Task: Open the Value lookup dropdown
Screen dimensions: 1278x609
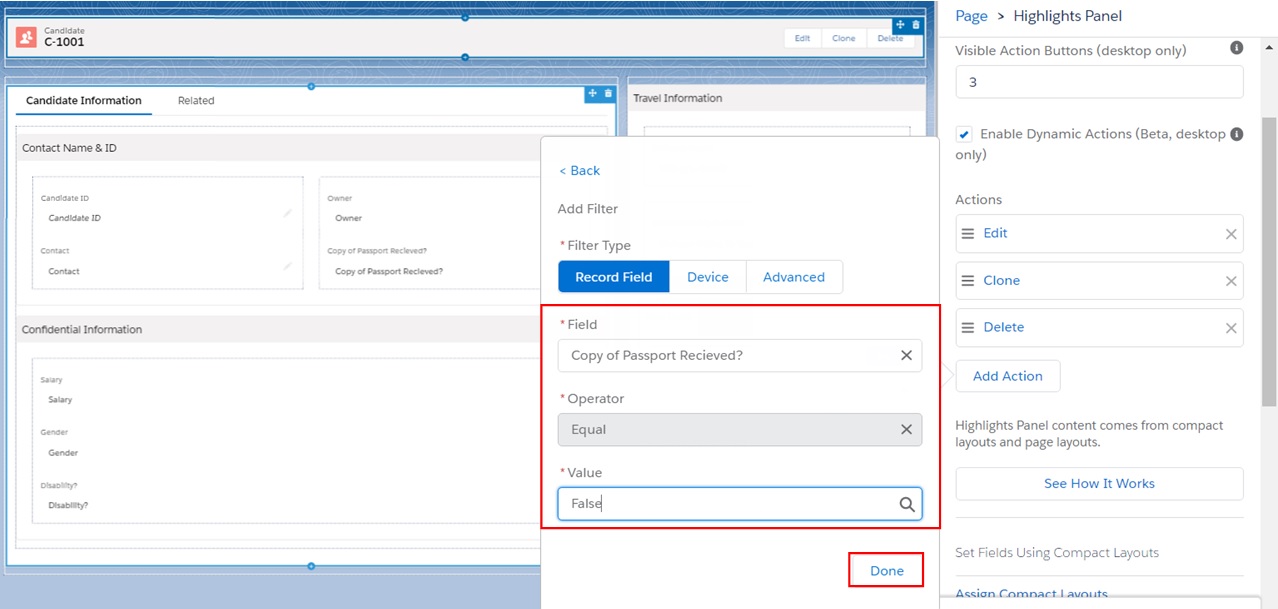Action: [720, 503]
